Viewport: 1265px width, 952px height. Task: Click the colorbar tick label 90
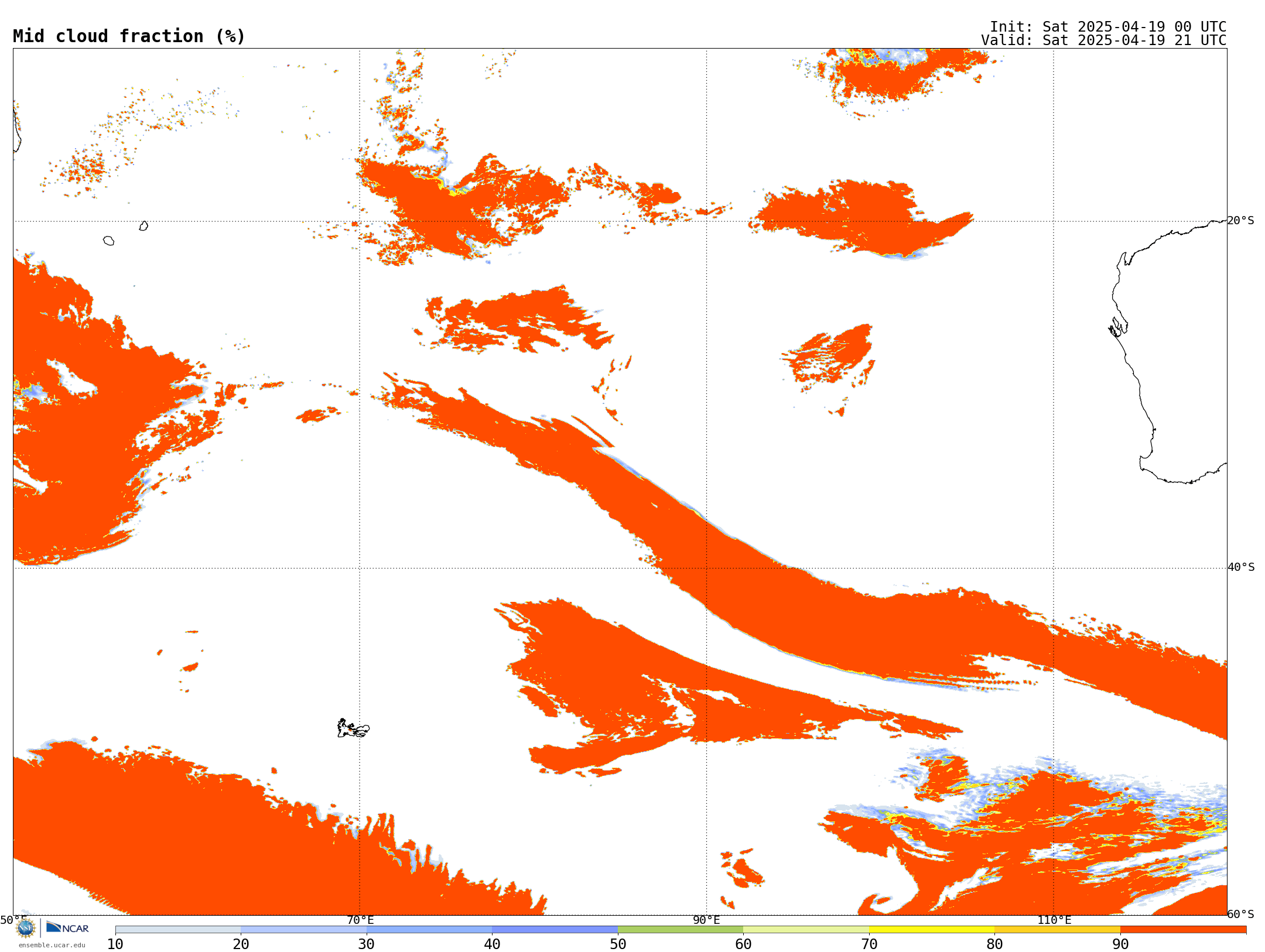tap(1120, 944)
